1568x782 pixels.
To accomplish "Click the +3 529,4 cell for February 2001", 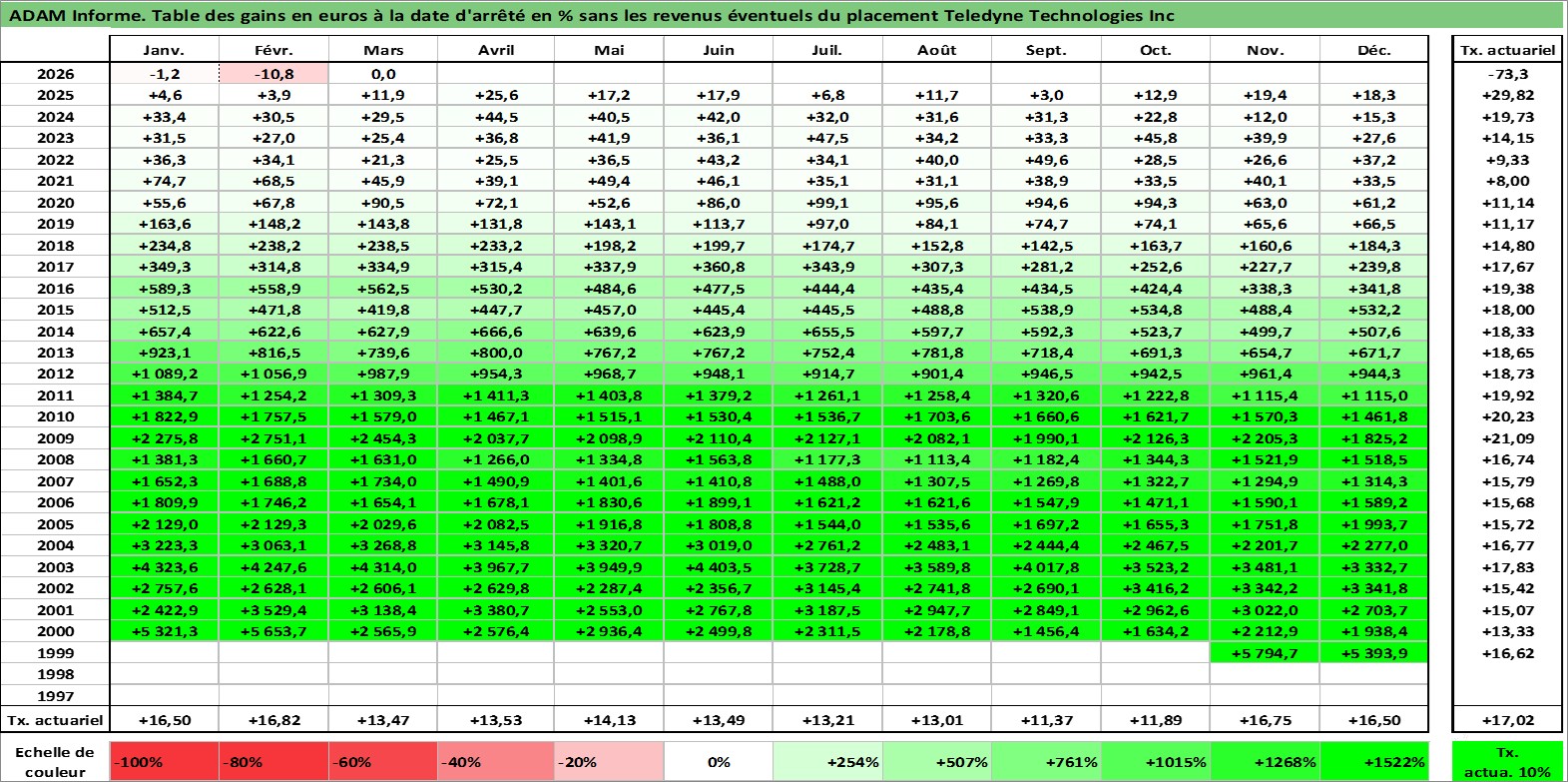I will click(273, 610).
